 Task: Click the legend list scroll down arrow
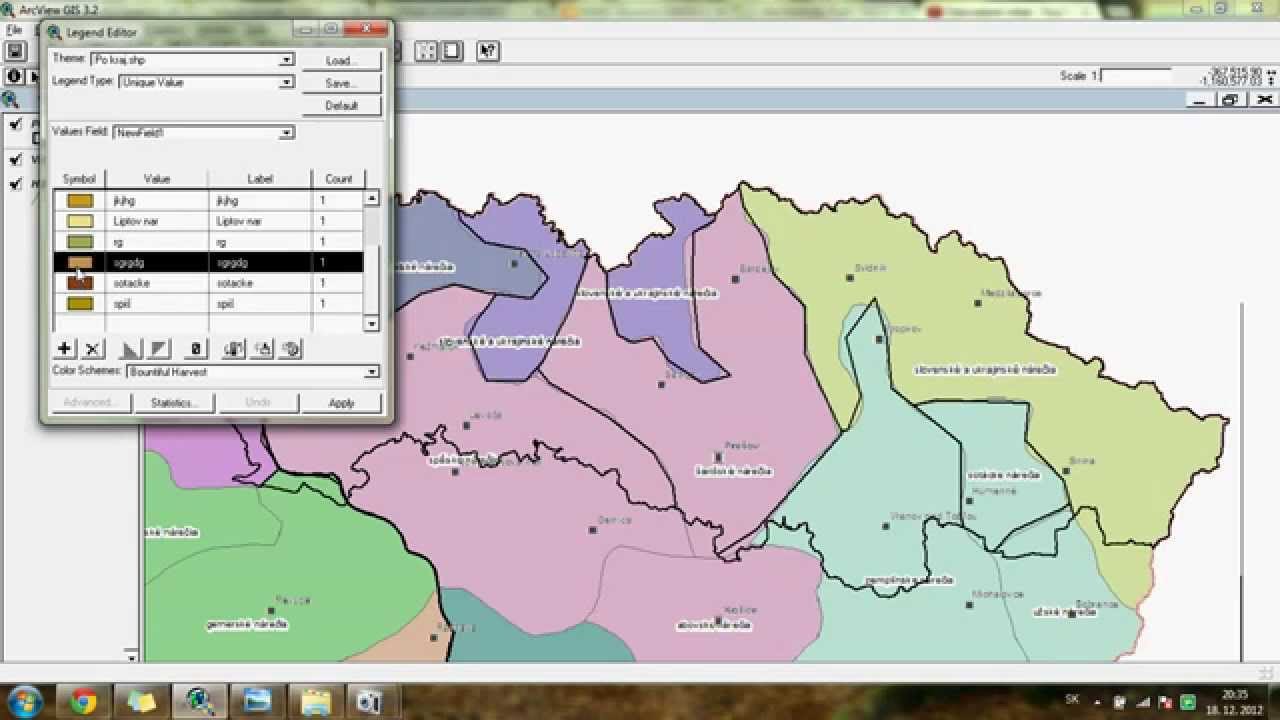click(x=371, y=324)
